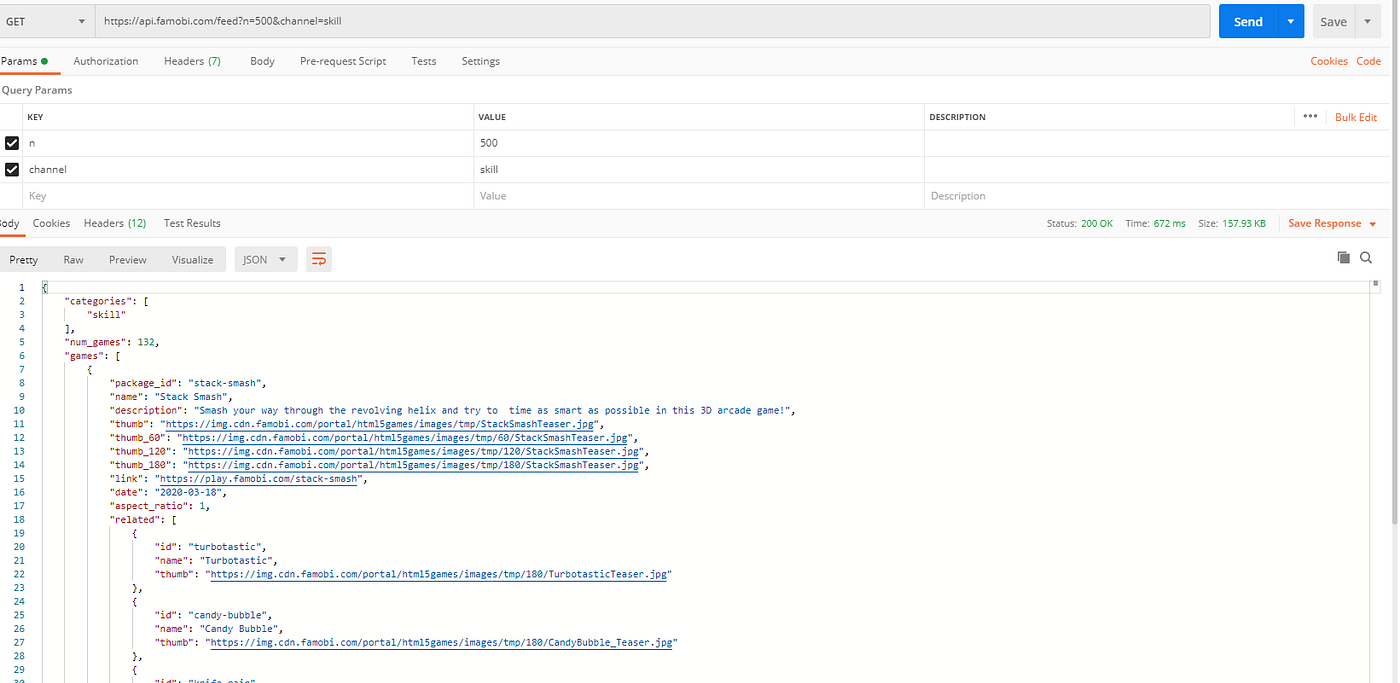Send the GET request

(1248, 21)
